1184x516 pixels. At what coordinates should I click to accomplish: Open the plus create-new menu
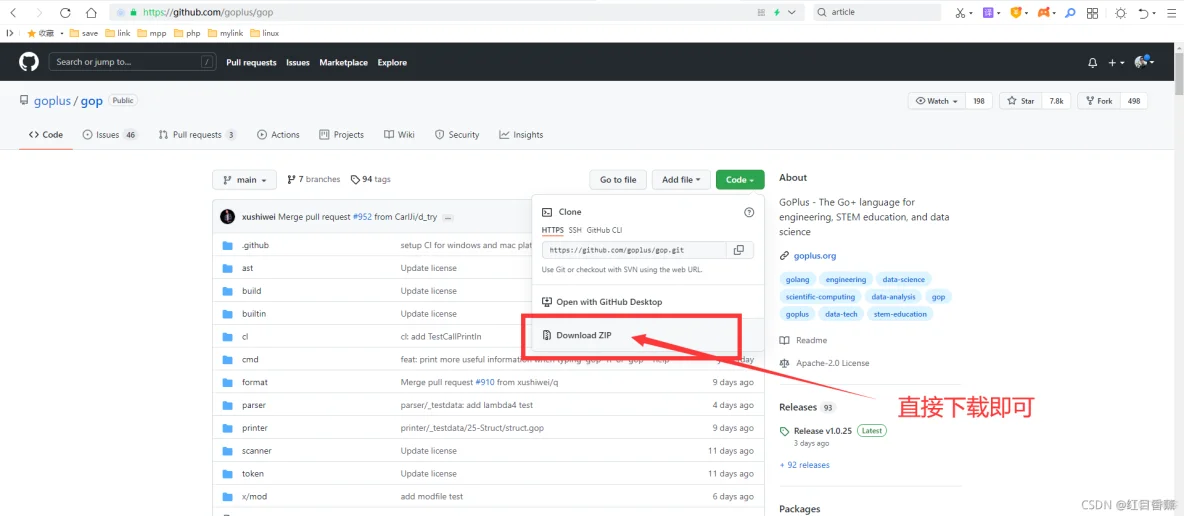click(x=1116, y=63)
